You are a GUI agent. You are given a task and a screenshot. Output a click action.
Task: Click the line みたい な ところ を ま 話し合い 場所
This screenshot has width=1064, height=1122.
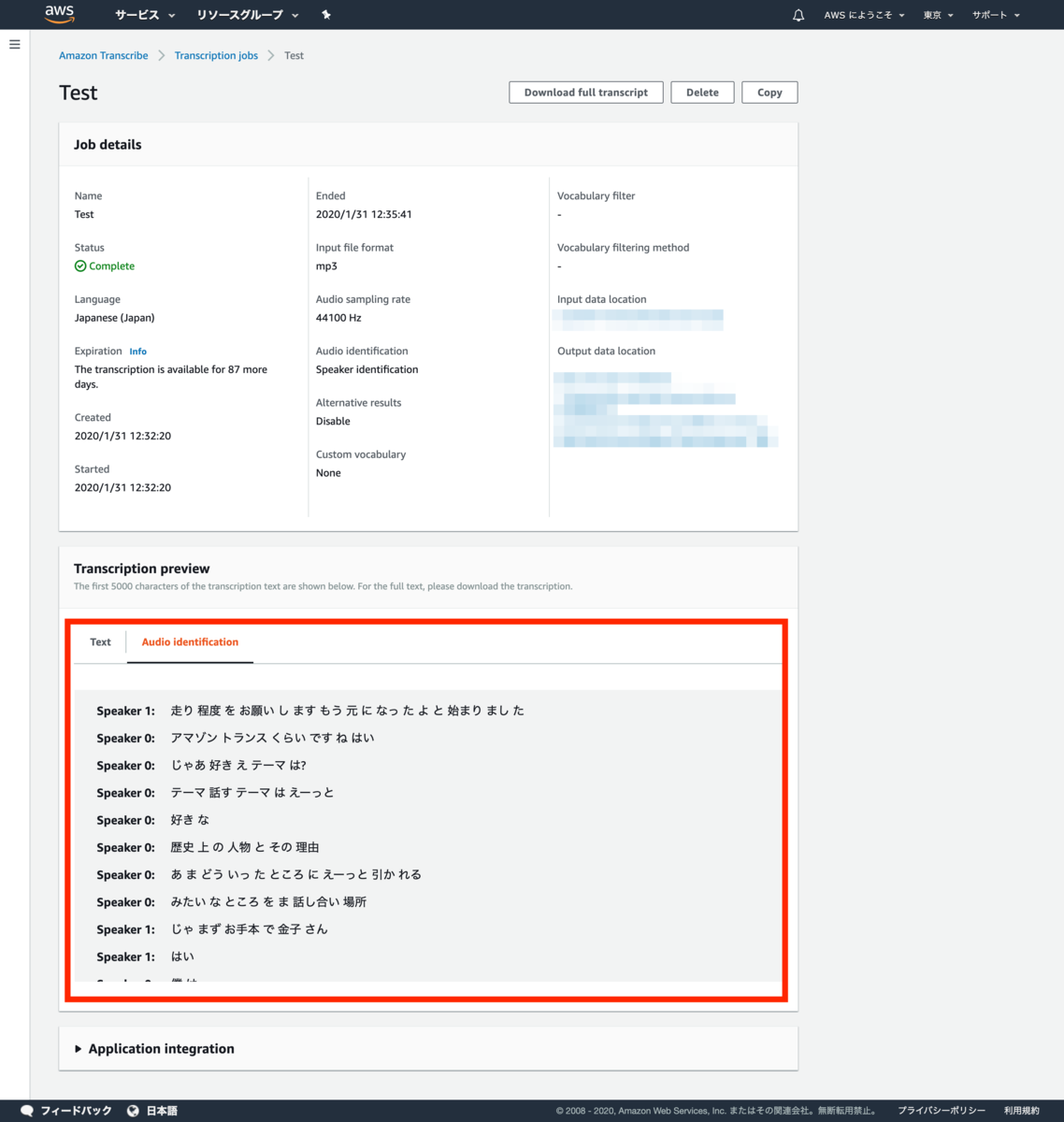(x=268, y=902)
